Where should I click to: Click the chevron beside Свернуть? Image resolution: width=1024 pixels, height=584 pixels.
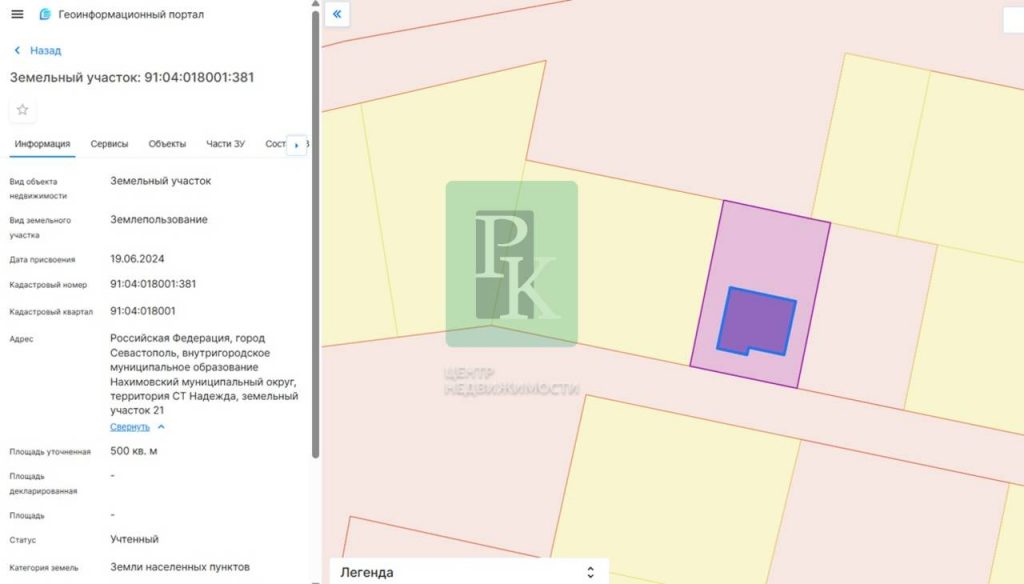click(x=162, y=427)
